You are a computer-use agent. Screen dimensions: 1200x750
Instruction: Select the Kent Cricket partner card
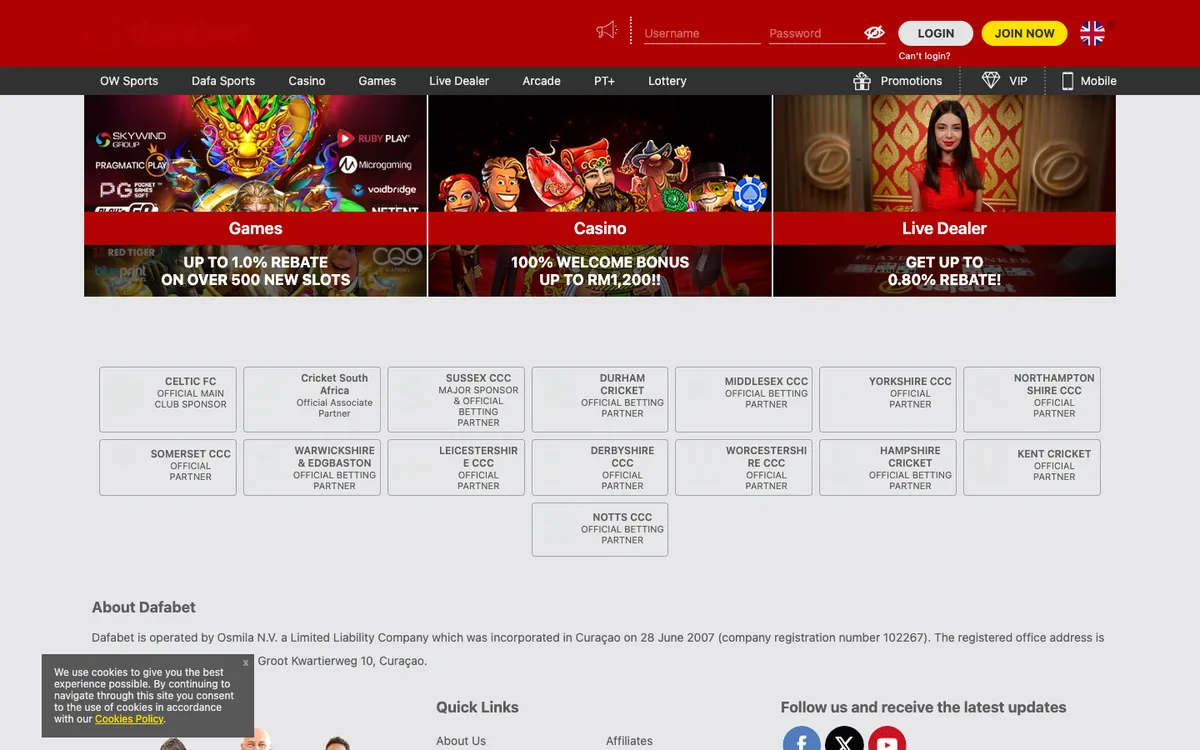tap(1032, 467)
